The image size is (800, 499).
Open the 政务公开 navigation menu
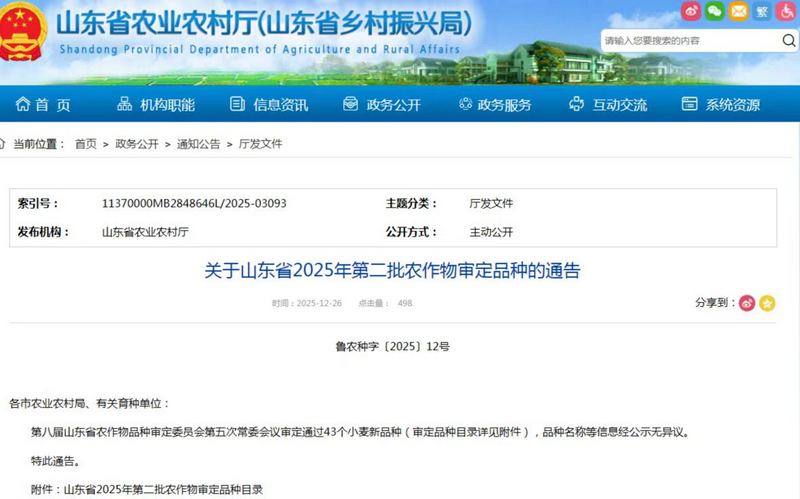(x=382, y=104)
